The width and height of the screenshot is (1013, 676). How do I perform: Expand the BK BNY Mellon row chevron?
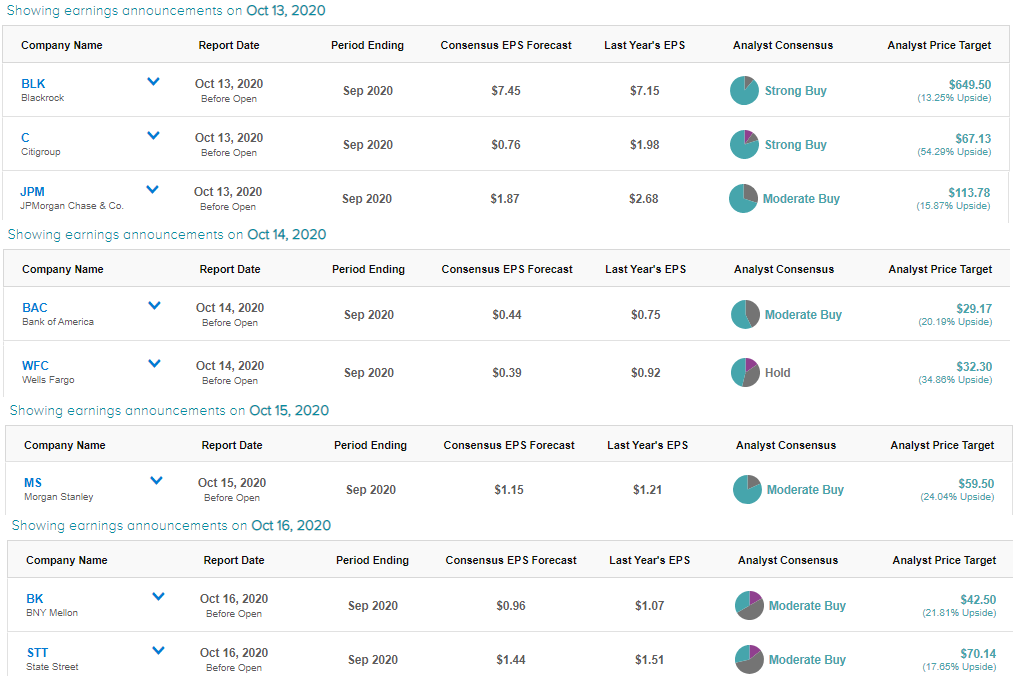point(158,597)
